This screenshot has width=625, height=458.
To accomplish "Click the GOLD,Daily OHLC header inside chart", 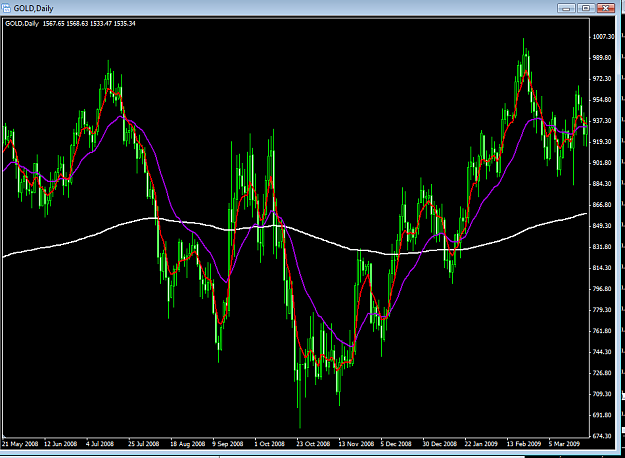I will pos(70,24).
